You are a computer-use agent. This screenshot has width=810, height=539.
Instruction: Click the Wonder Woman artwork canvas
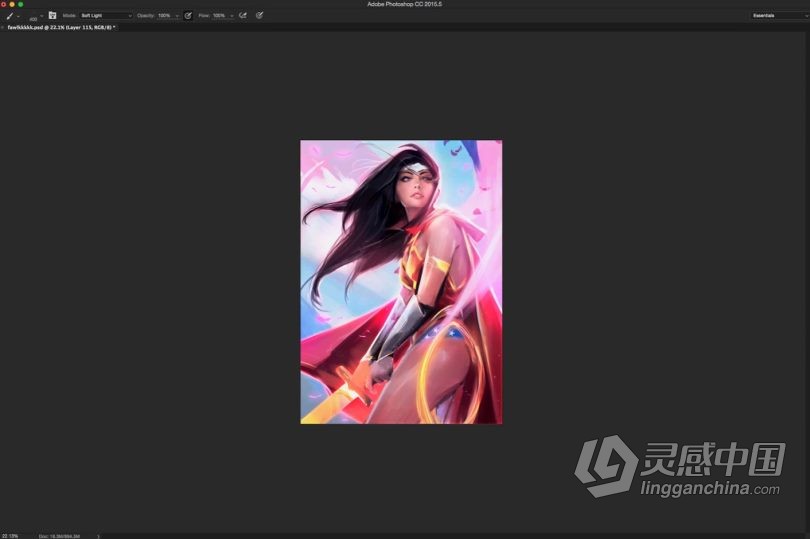coord(401,282)
